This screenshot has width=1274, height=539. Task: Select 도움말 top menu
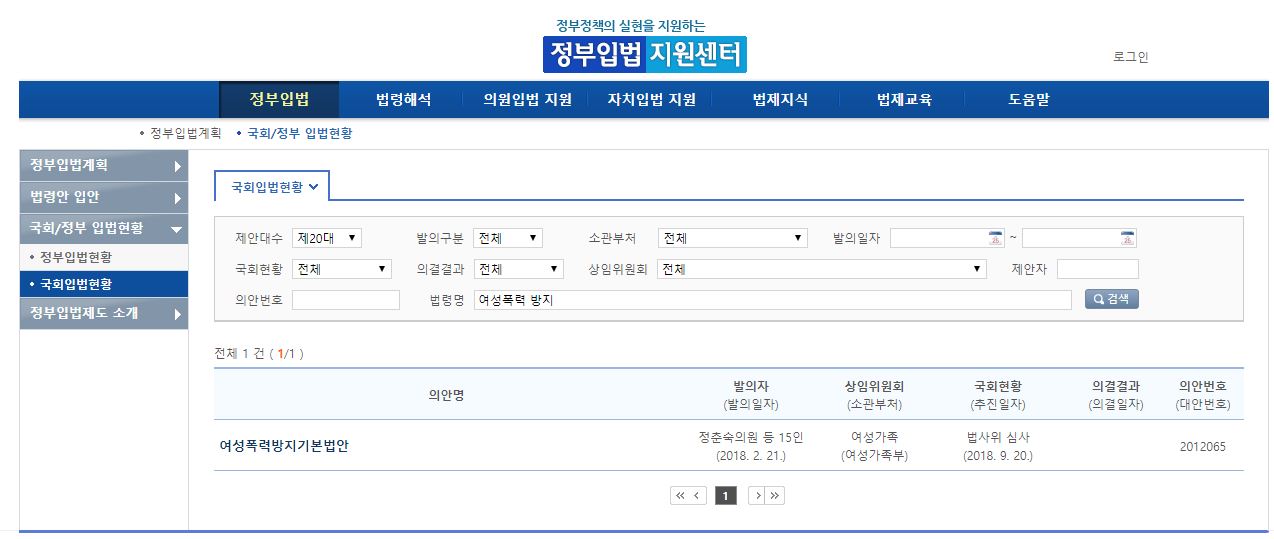[x=1029, y=99]
